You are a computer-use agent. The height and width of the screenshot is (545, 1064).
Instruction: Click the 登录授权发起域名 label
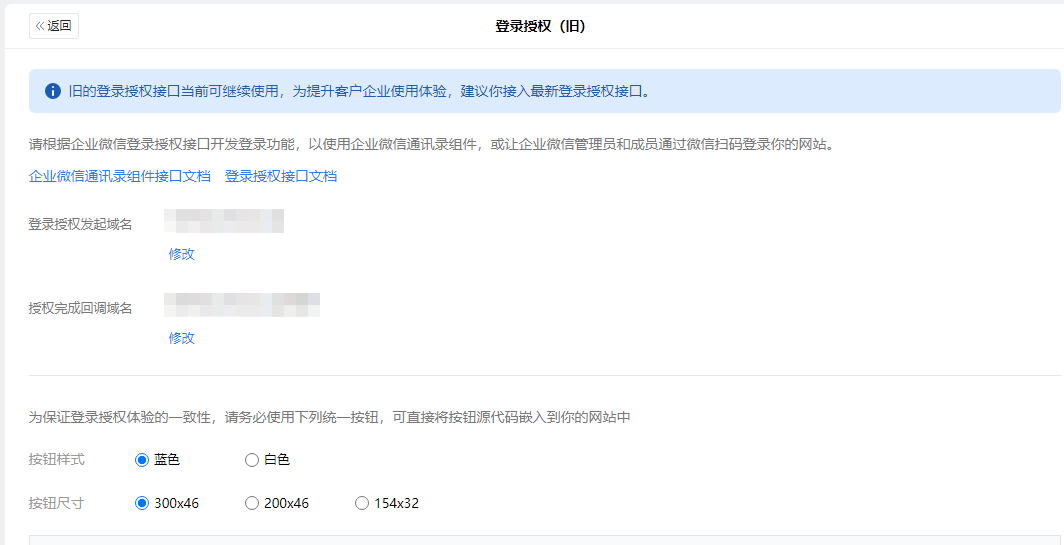(x=80, y=225)
